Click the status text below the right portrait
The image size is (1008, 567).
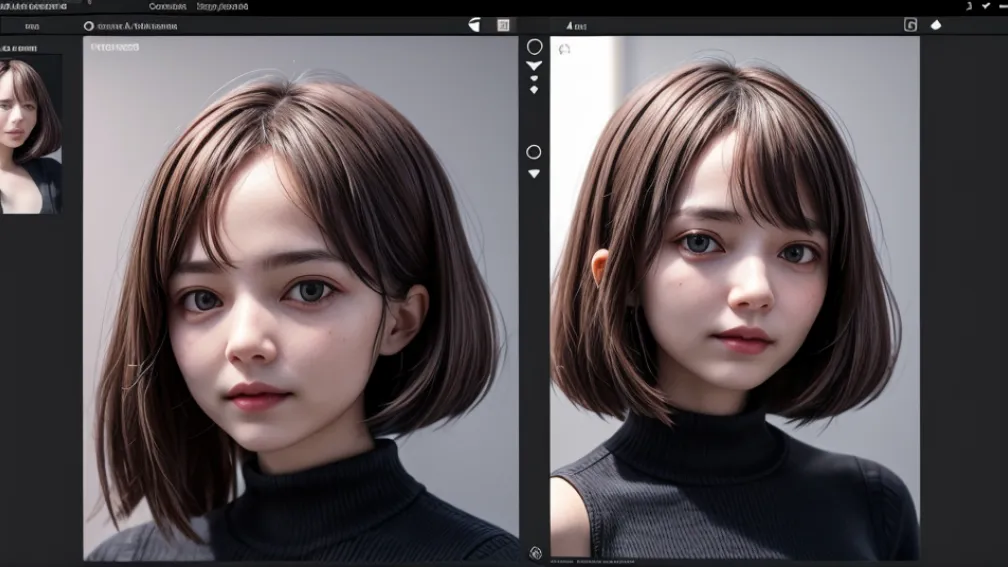592,562
